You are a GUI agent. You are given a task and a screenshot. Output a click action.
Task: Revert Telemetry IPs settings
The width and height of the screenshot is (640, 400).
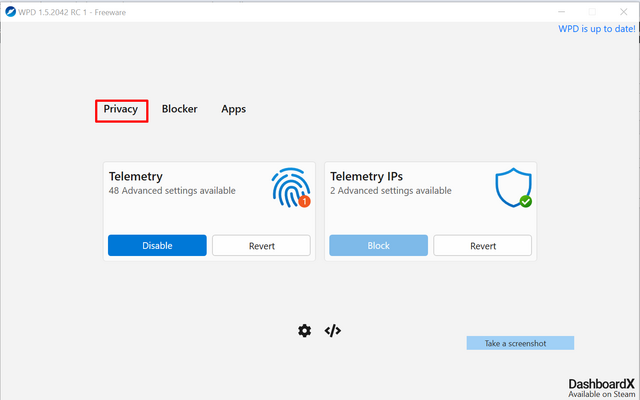point(482,245)
